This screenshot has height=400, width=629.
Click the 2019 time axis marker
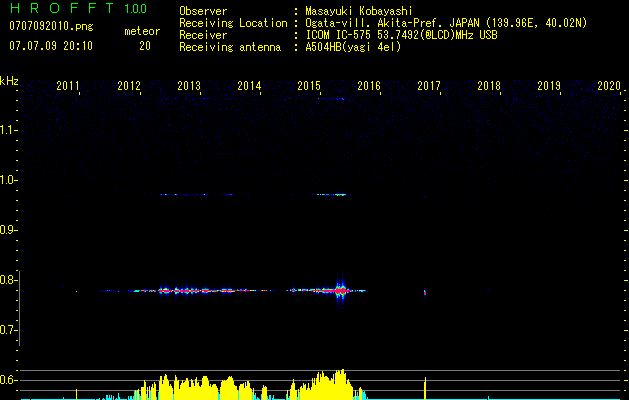(x=549, y=86)
